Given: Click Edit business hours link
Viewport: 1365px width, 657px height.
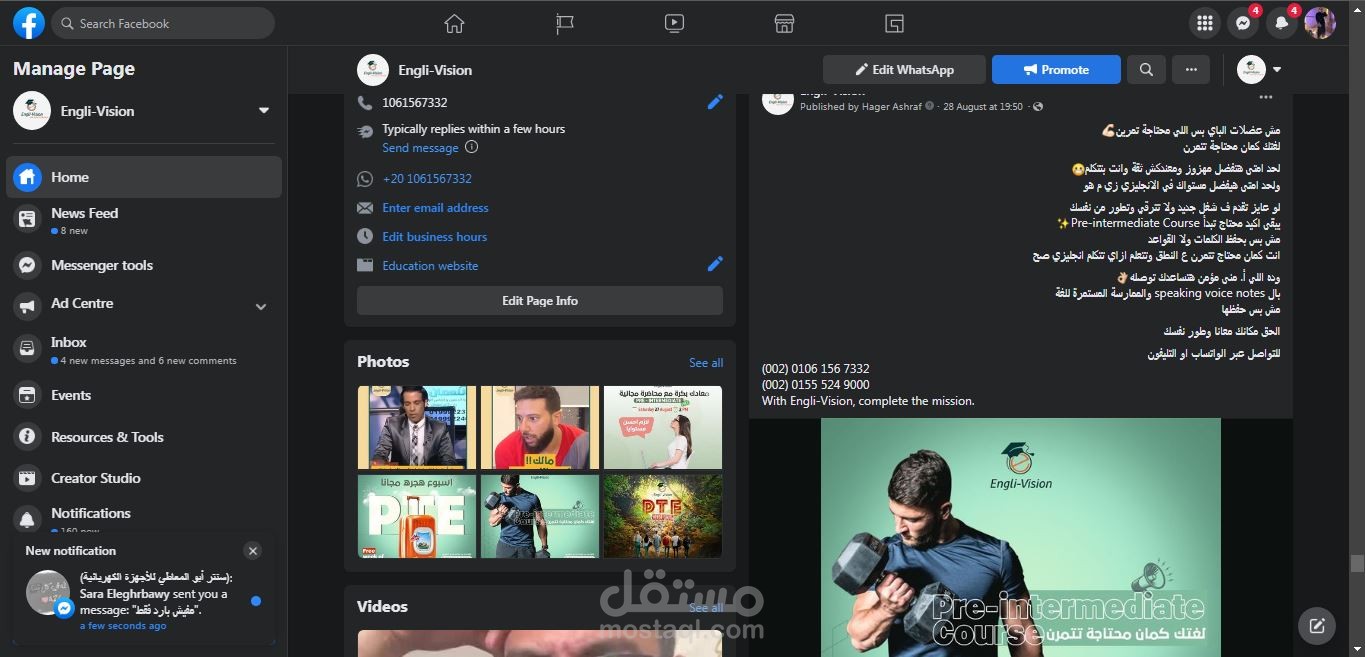Looking at the screenshot, I should pos(434,237).
